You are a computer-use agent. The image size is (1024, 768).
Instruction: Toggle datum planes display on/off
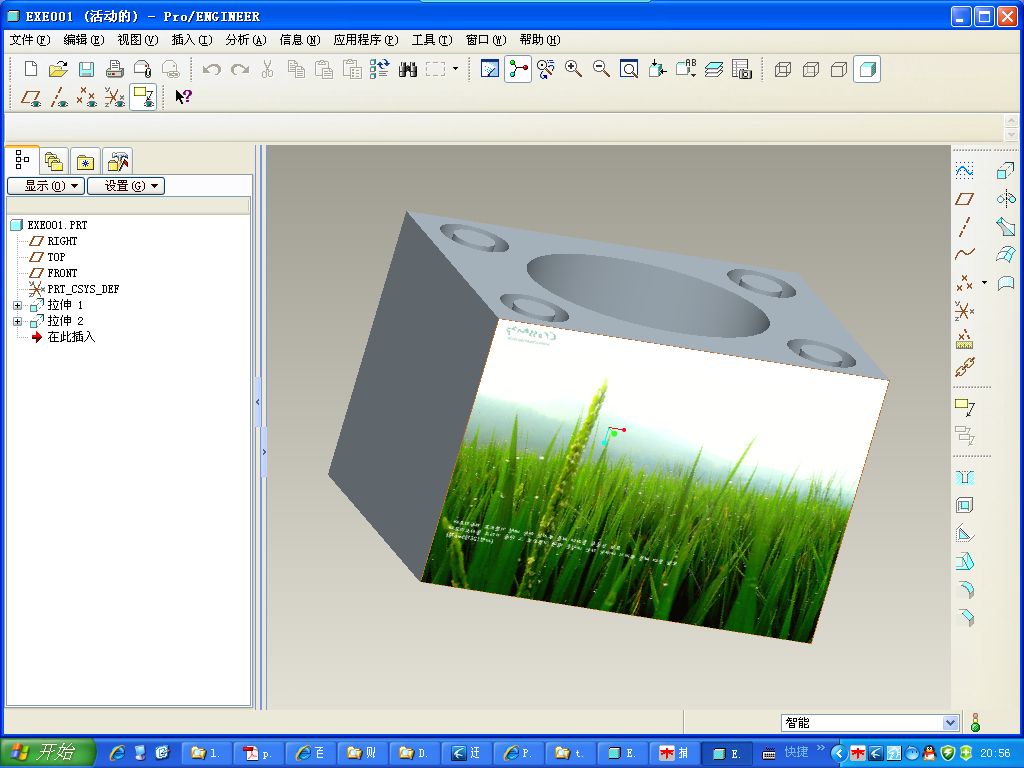[31, 97]
